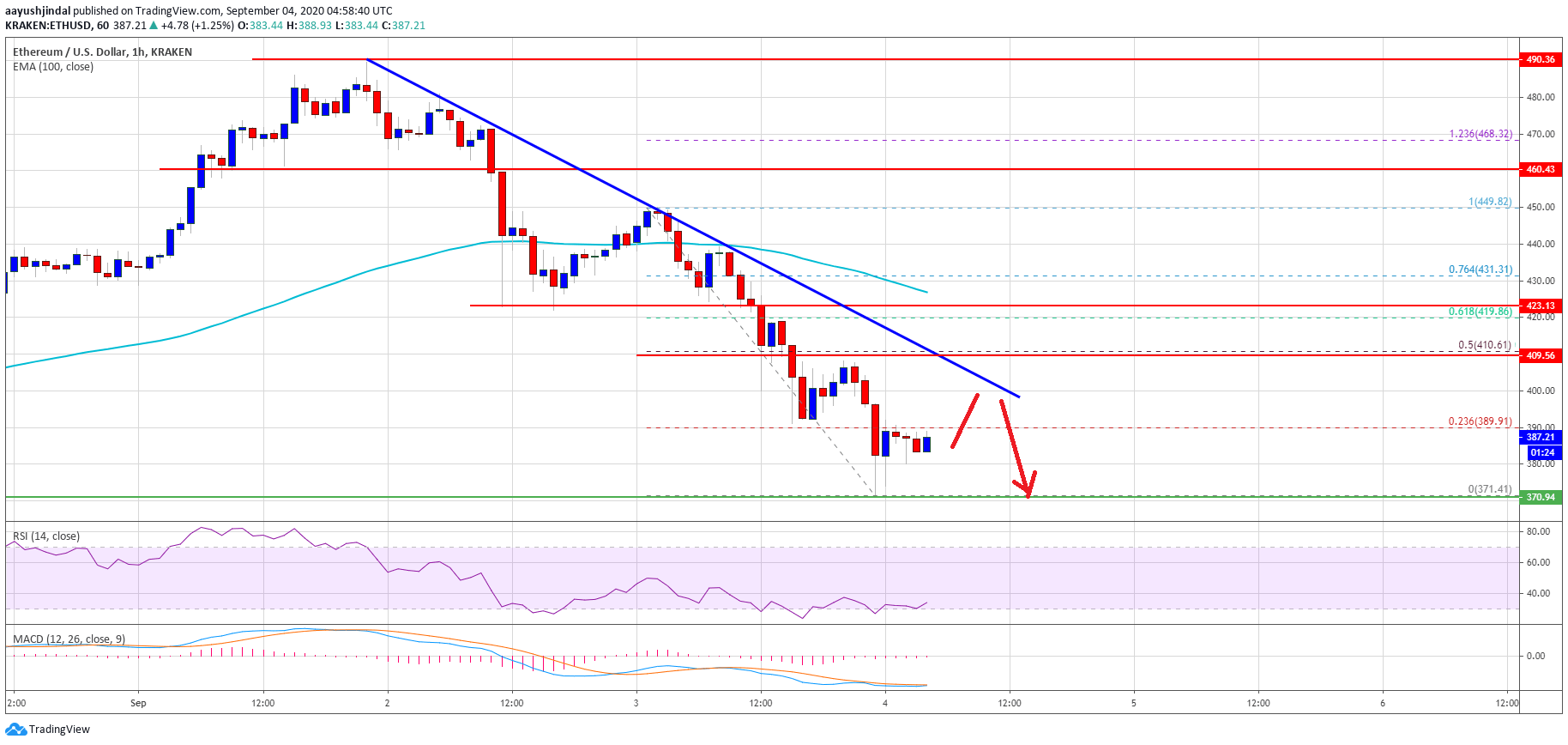Image resolution: width=1568 pixels, height=745 pixels.
Task: Click the 0.618(419.86) Fibonacci level label
Action: coord(1481,312)
